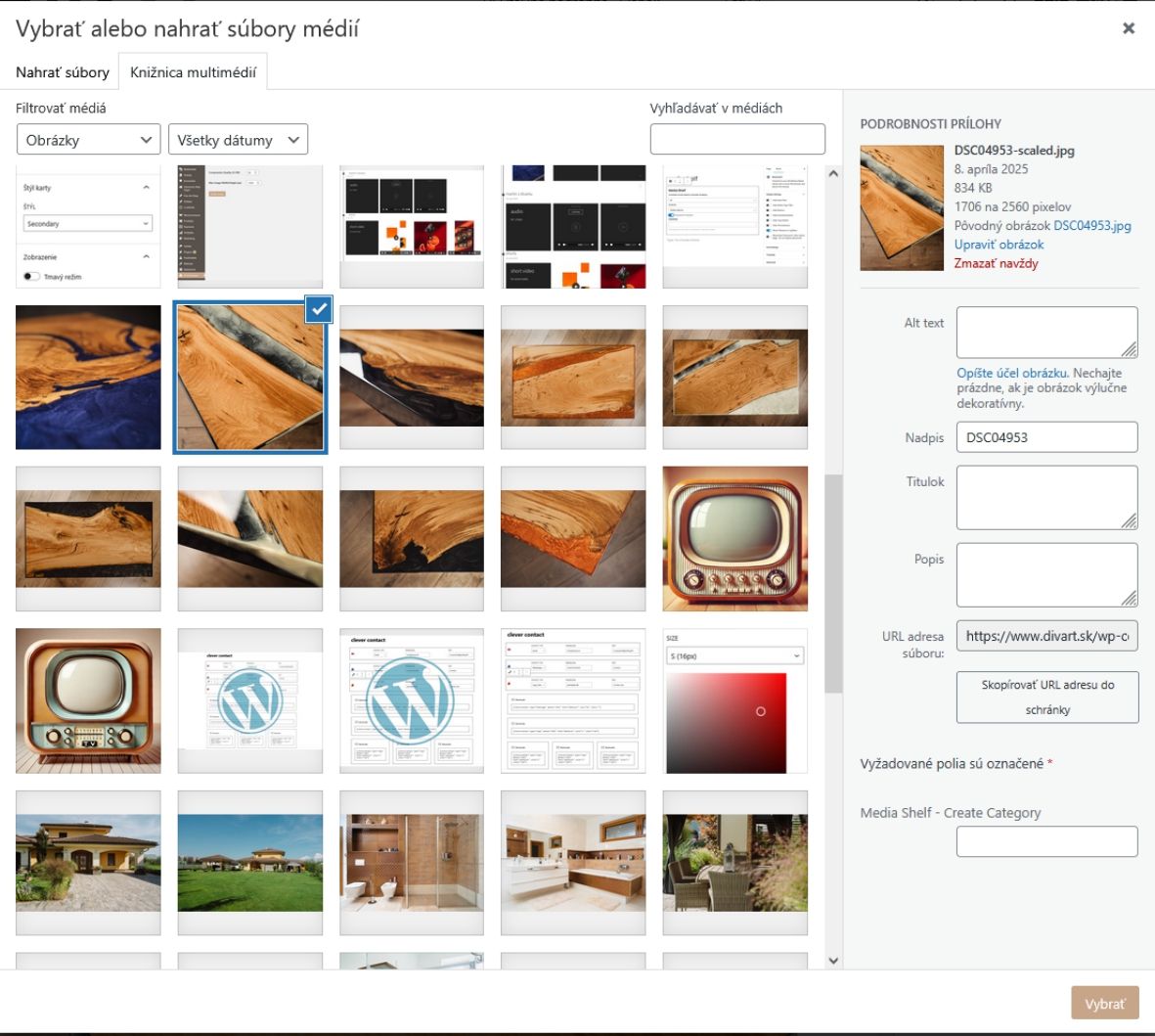Click the Media Shelf Create Category field
1155x1036 pixels.
pyautogui.click(x=1046, y=841)
